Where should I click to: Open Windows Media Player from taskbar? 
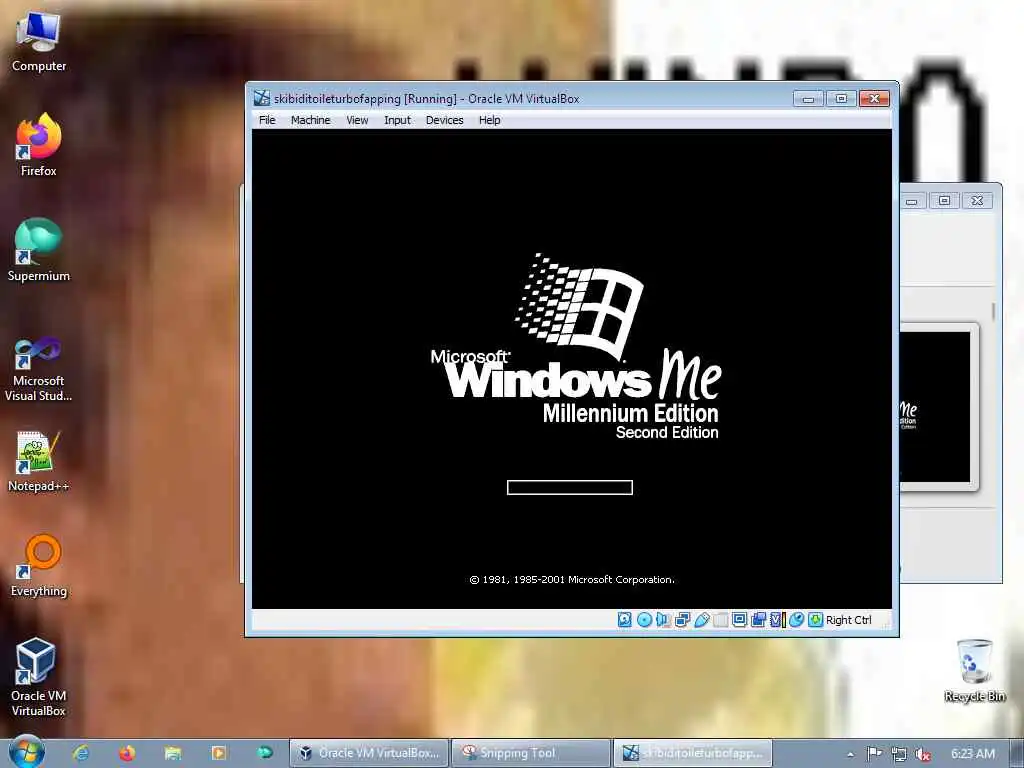click(x=219, y=753)
